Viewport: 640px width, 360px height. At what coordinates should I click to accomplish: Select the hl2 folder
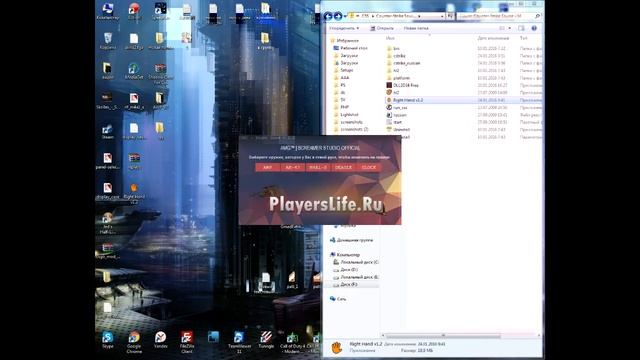pyautogui.click(x=393, y=71)
